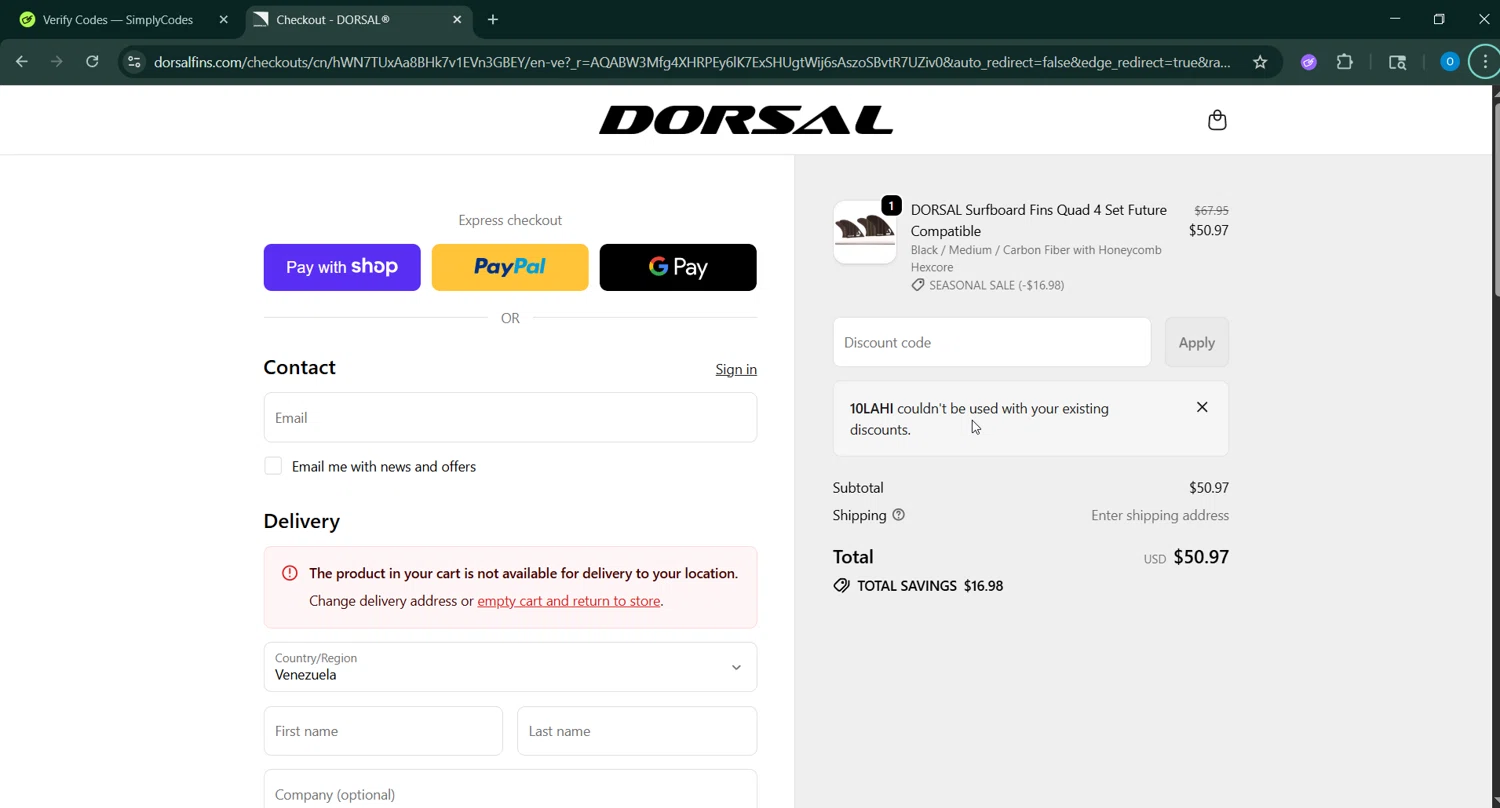Bookmark this page with the star icon
Viewport: 1500px width, 808px height.
point(1260,62)
